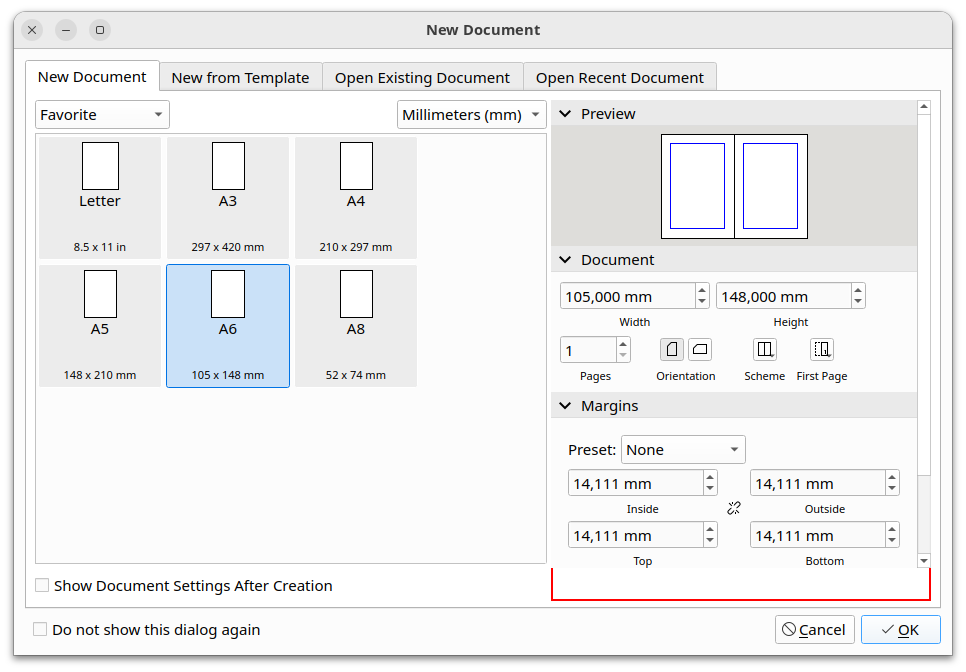The height and width of the screenshot is (672, 966).
Task: Pick the A8 page size preset
Action: [x=356, y=326]
